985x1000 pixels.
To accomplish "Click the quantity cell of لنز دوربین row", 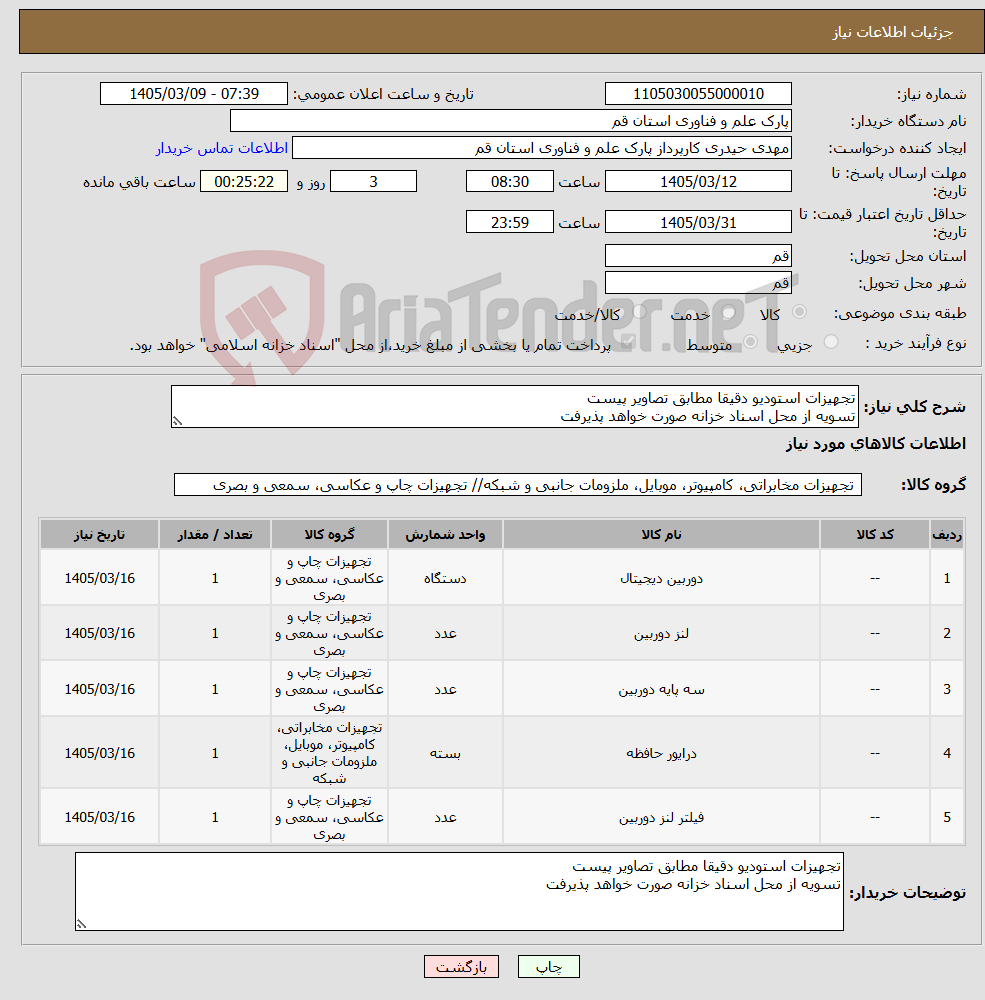I will coord(215,634).
